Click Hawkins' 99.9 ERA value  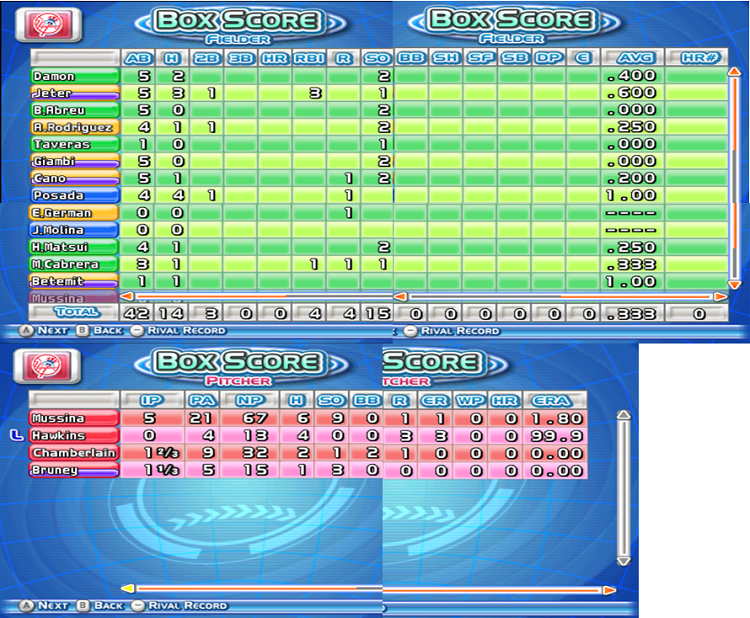click(555, 436)
